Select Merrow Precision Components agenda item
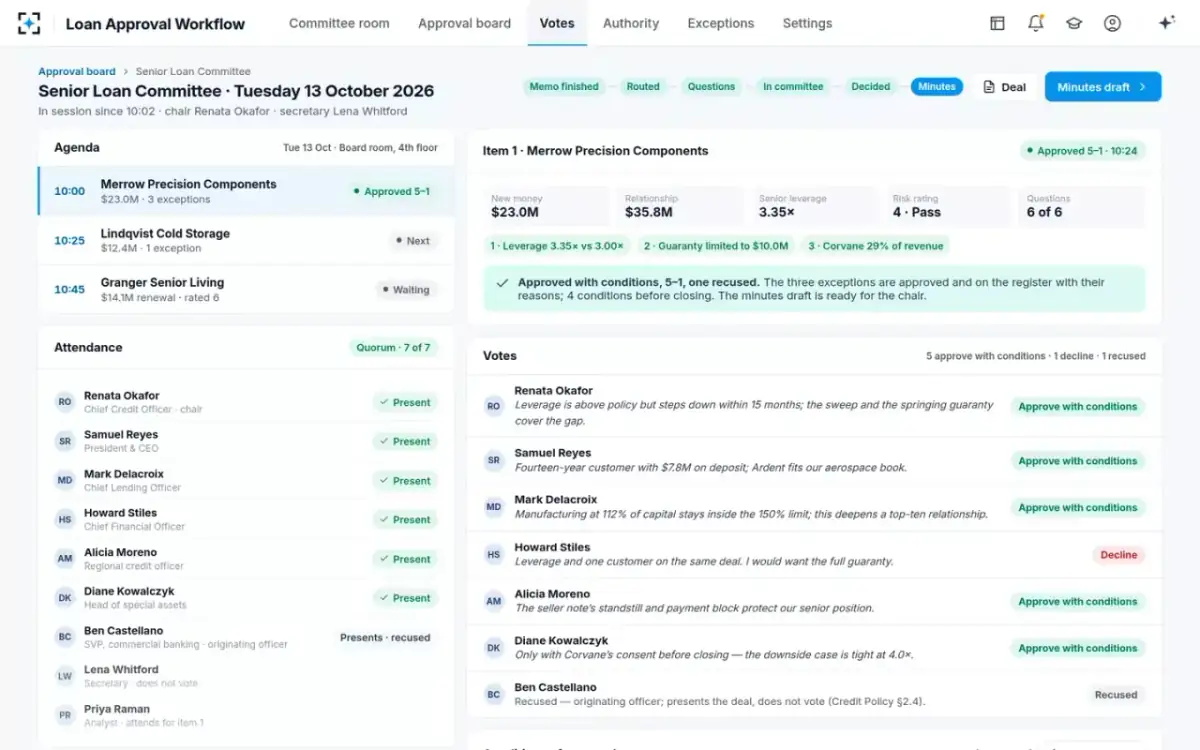This screenshot has height=750, width=1200. tap(246, 191)
